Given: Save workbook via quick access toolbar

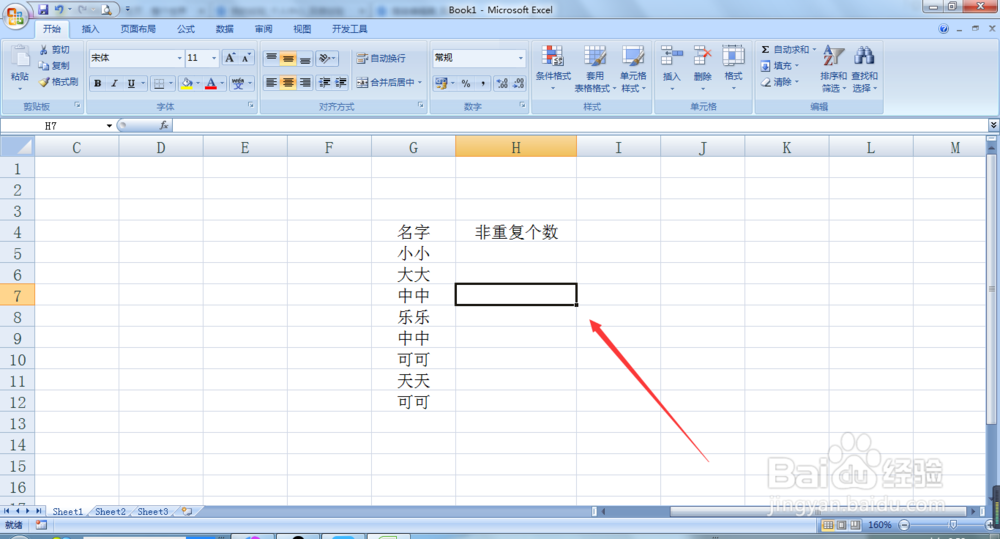Looking at the screenshot, I should 43,10.
